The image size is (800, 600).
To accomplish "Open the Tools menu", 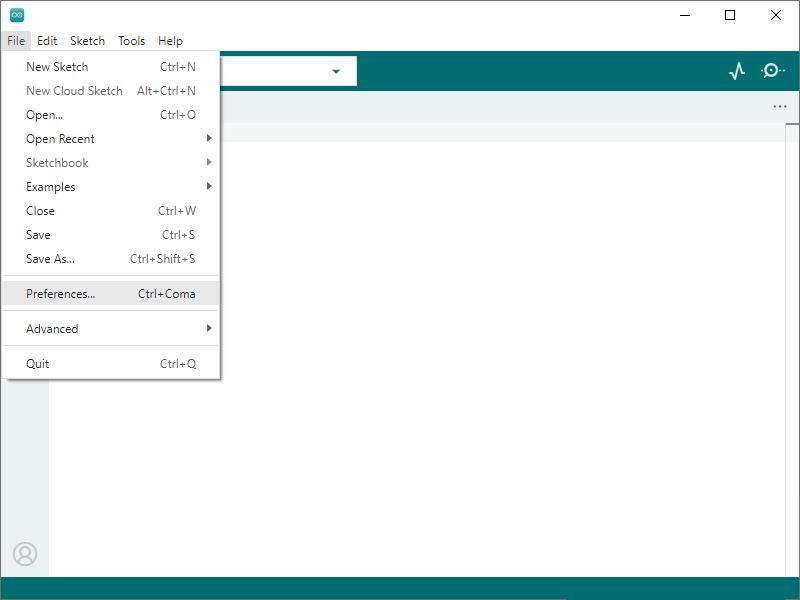I will [x=131, y=41].
